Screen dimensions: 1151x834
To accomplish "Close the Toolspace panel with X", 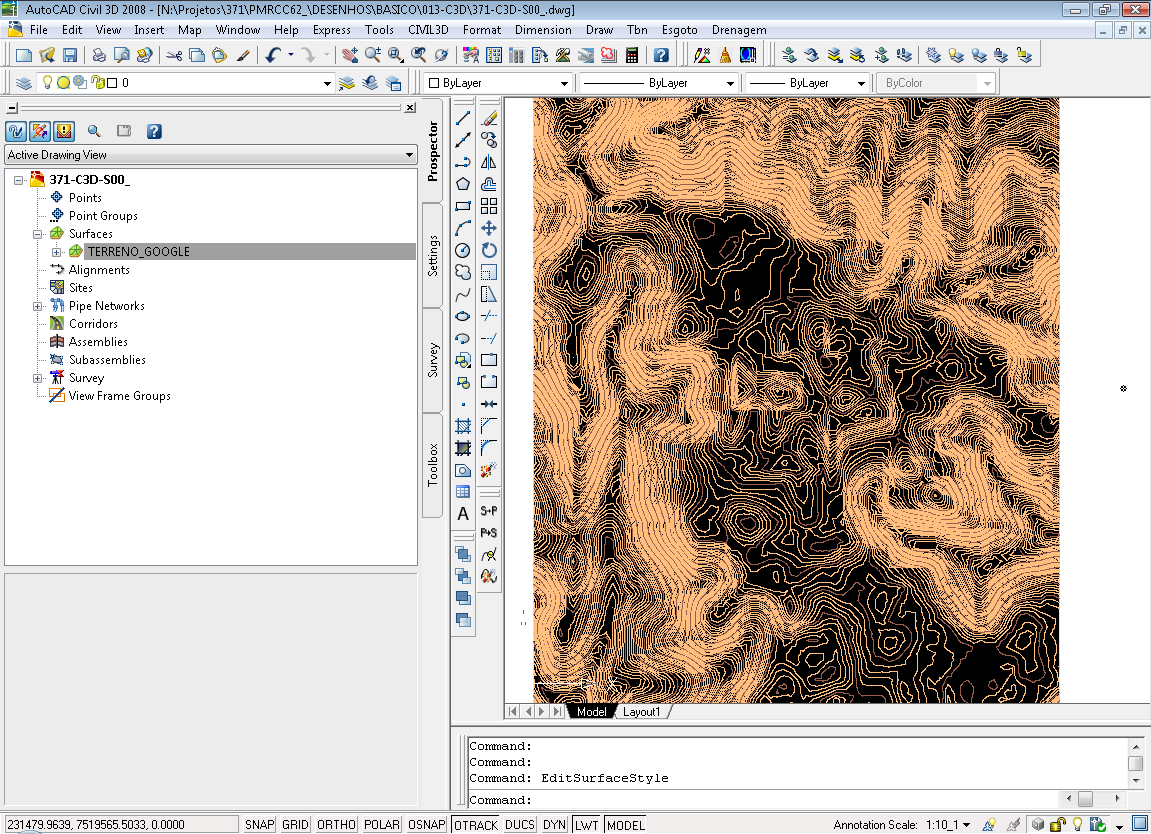I will pos(410,108).
